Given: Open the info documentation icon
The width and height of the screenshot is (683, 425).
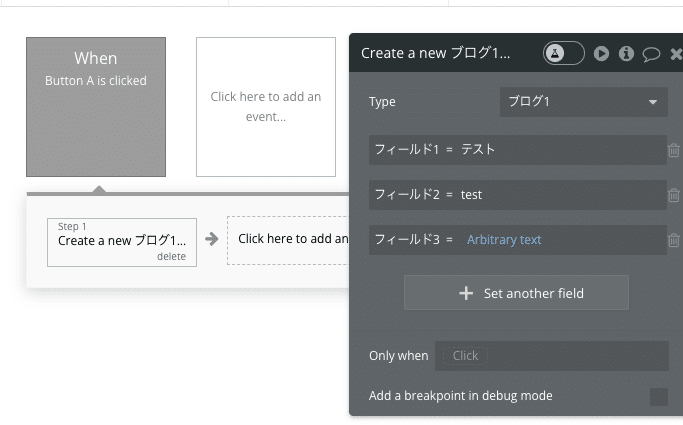Looking at the screenshot, I should coord(627,53).
